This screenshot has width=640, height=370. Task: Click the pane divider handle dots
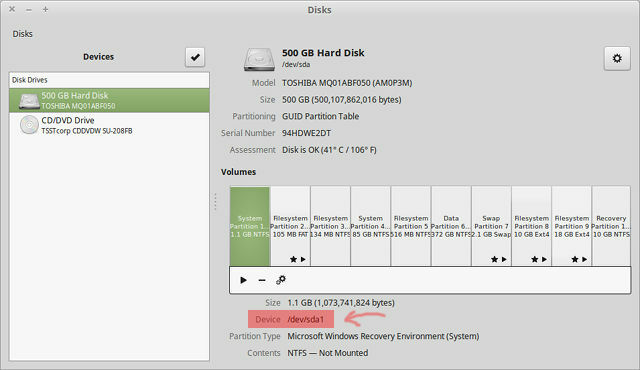(x=215, y=202)
